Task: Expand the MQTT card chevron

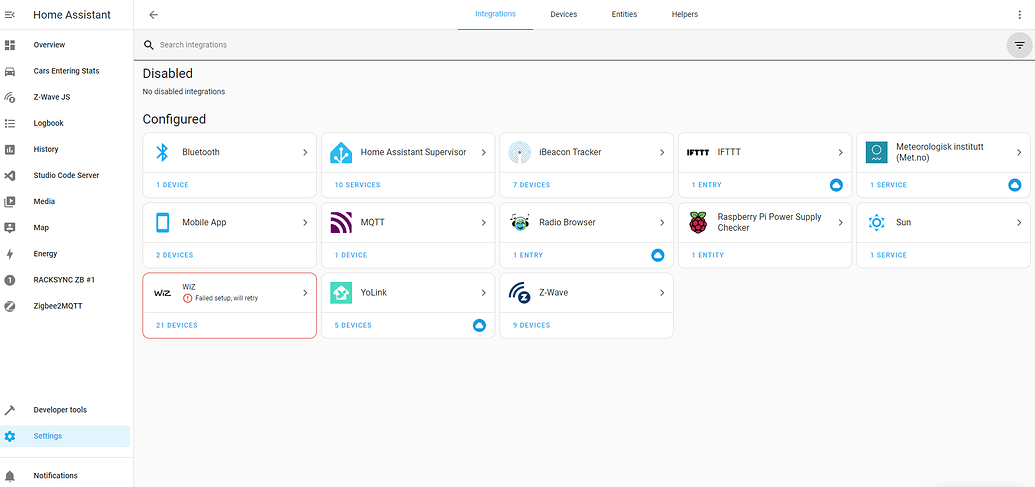Action: pos(483,222)
